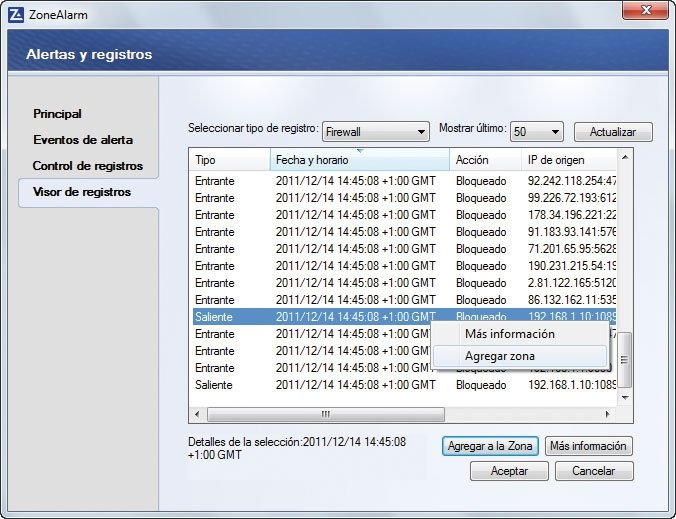Open the Firewall log type dropdown
Screen dimensions: 676x519
point(376,131)
